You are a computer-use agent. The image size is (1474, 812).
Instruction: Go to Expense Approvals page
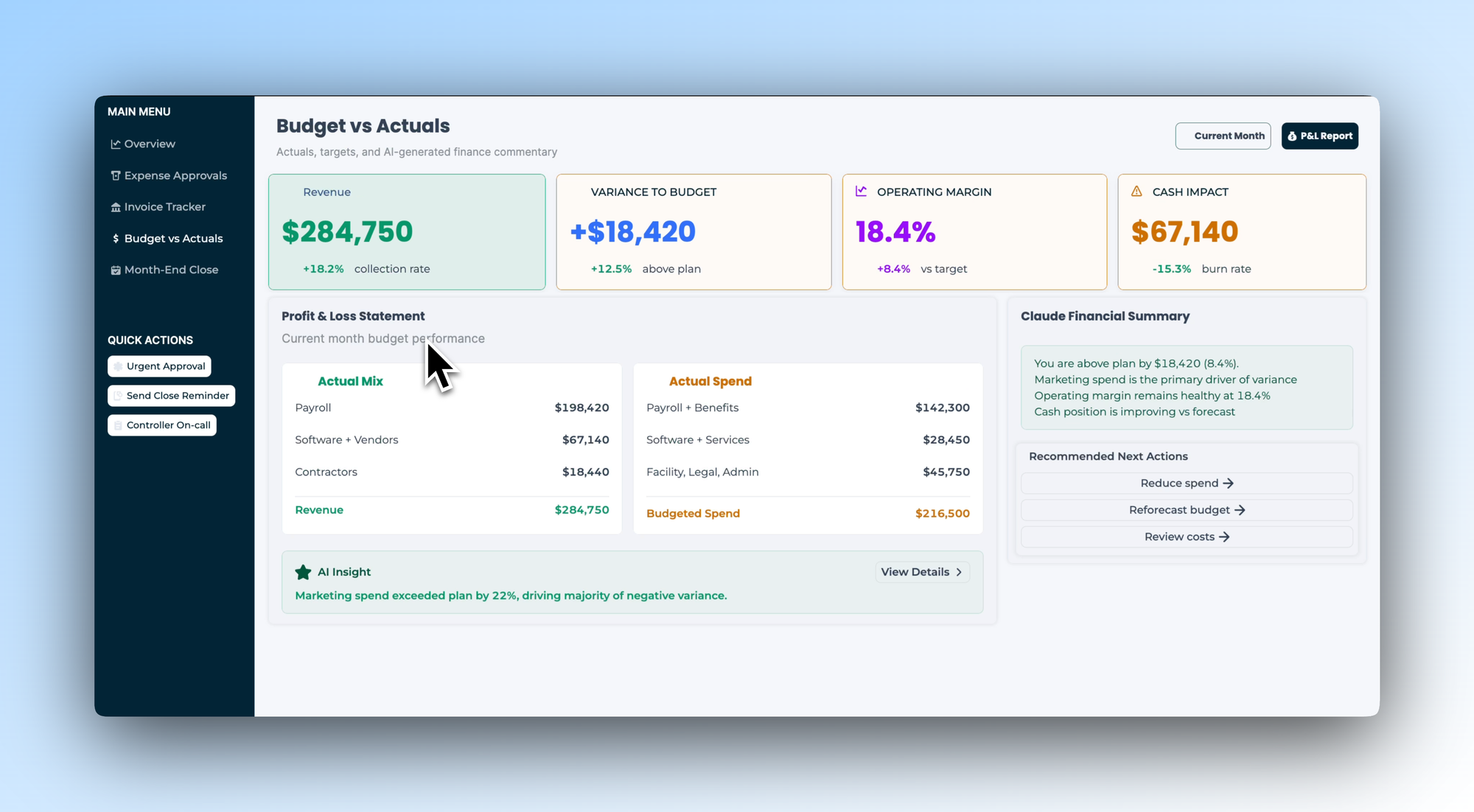169,176
